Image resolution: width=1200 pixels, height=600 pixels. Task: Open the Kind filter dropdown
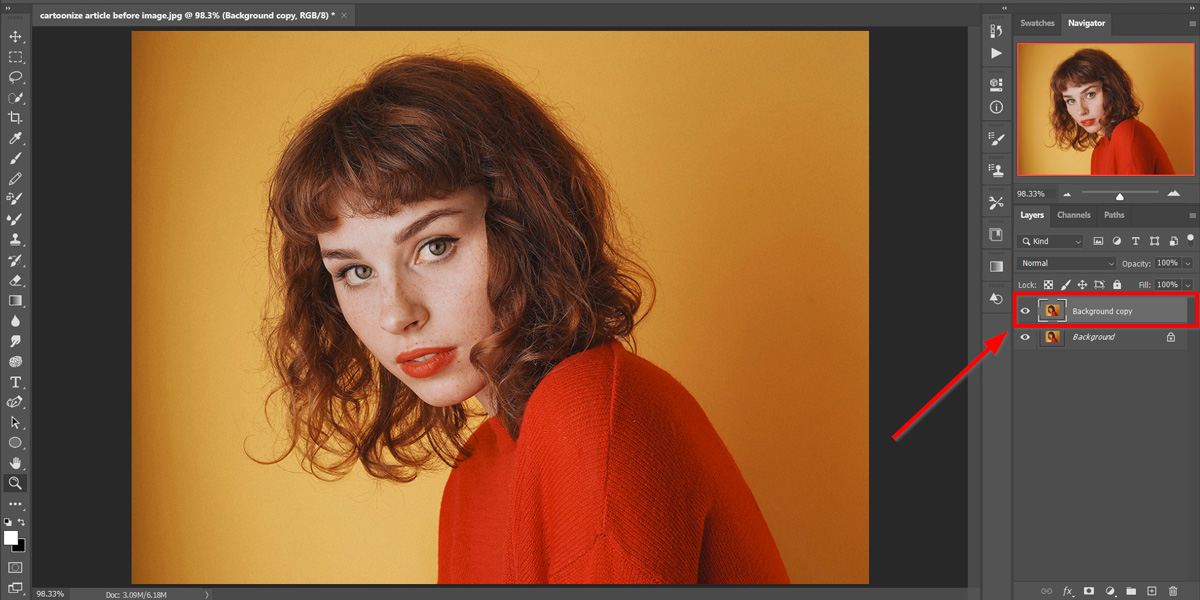tap(1050, 240)
